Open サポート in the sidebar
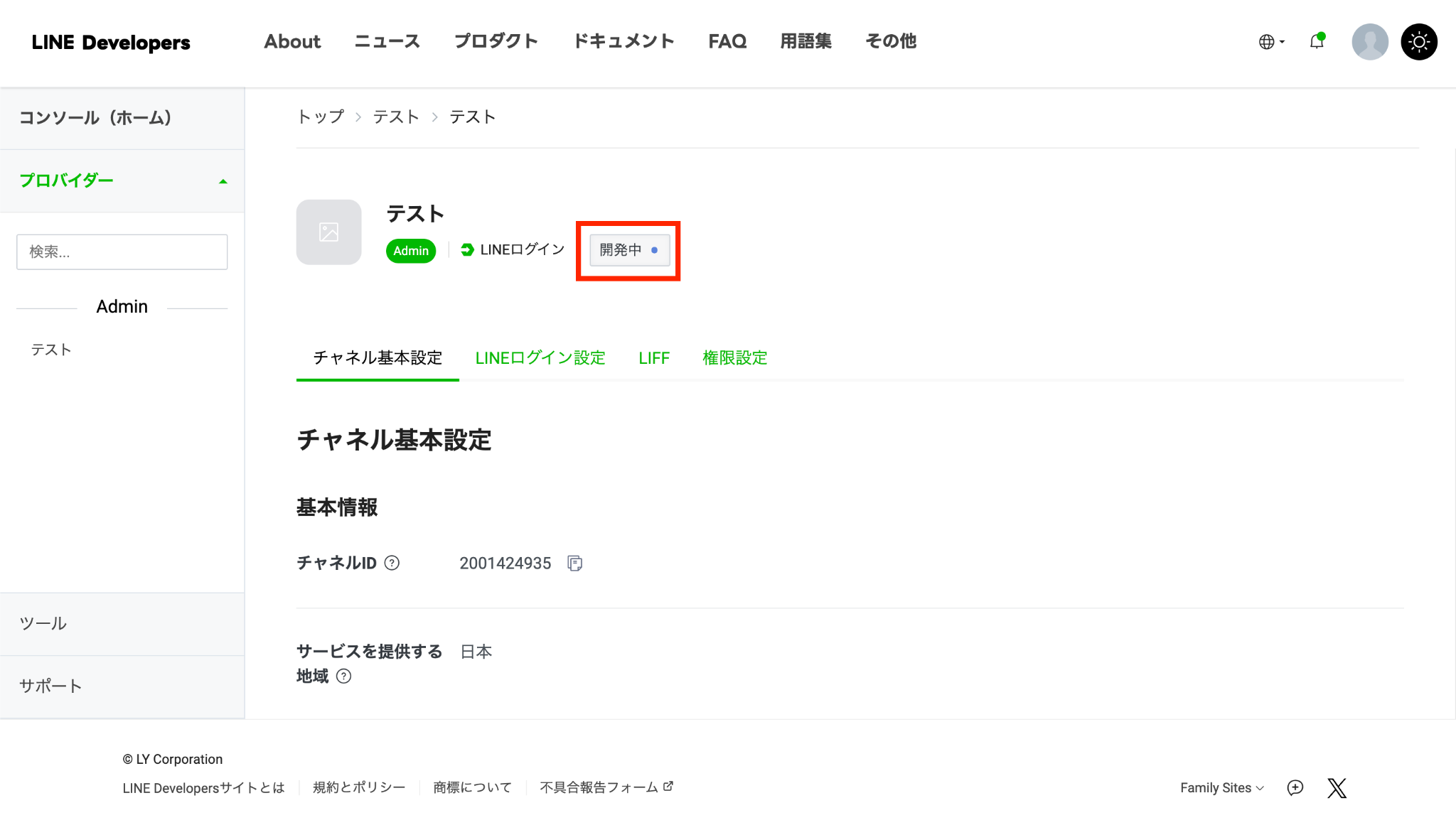Screen dimensions: 1456x825 point(122,686)
